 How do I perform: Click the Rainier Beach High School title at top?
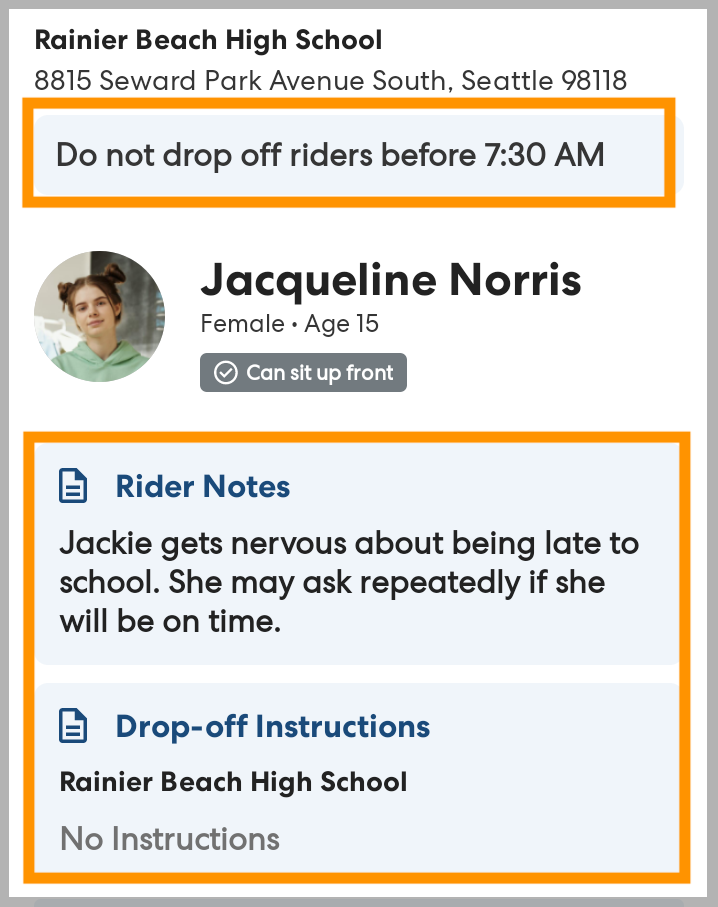208,41
